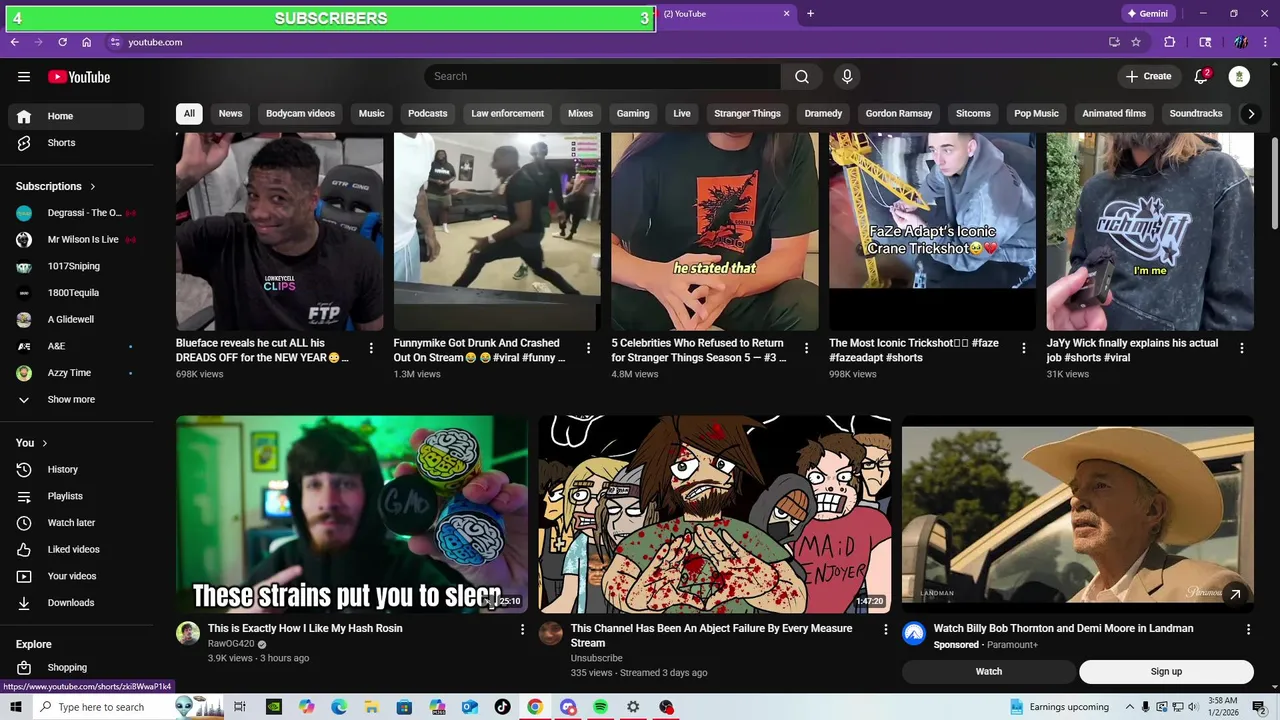Open a new browser tab
Screen dimensions: 1280x720
(x=810, y=14)
